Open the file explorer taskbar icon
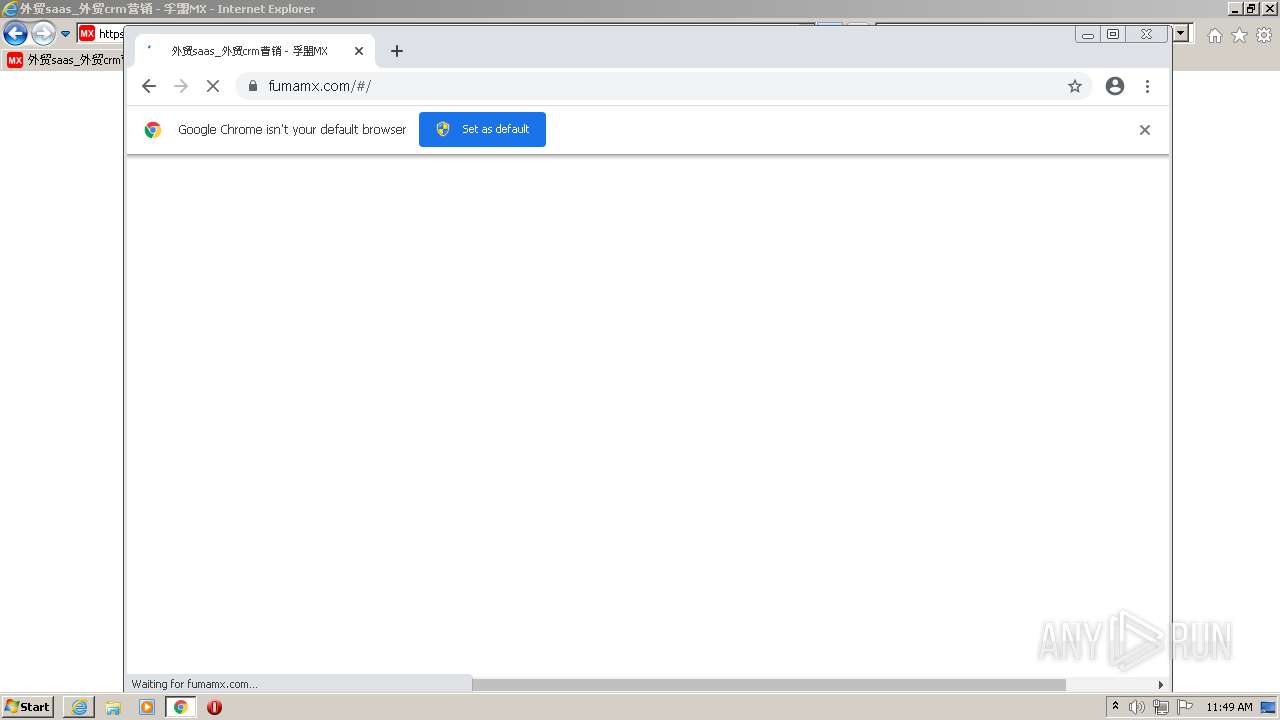This screenshot has width=1280, height=720. pyautogui.click(x=113, y=707)
